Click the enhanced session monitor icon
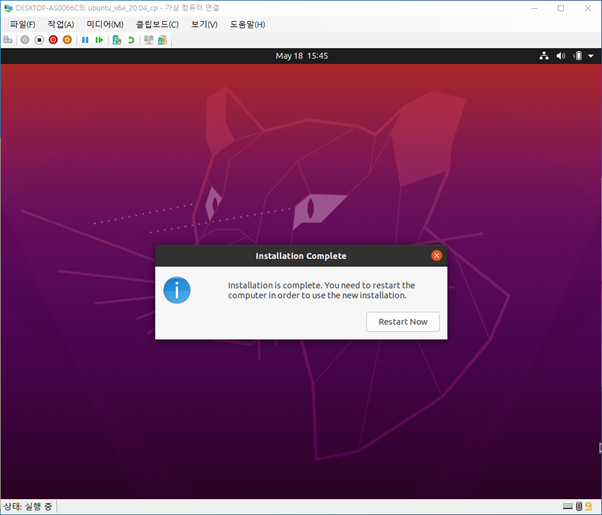 coord(149,40)
